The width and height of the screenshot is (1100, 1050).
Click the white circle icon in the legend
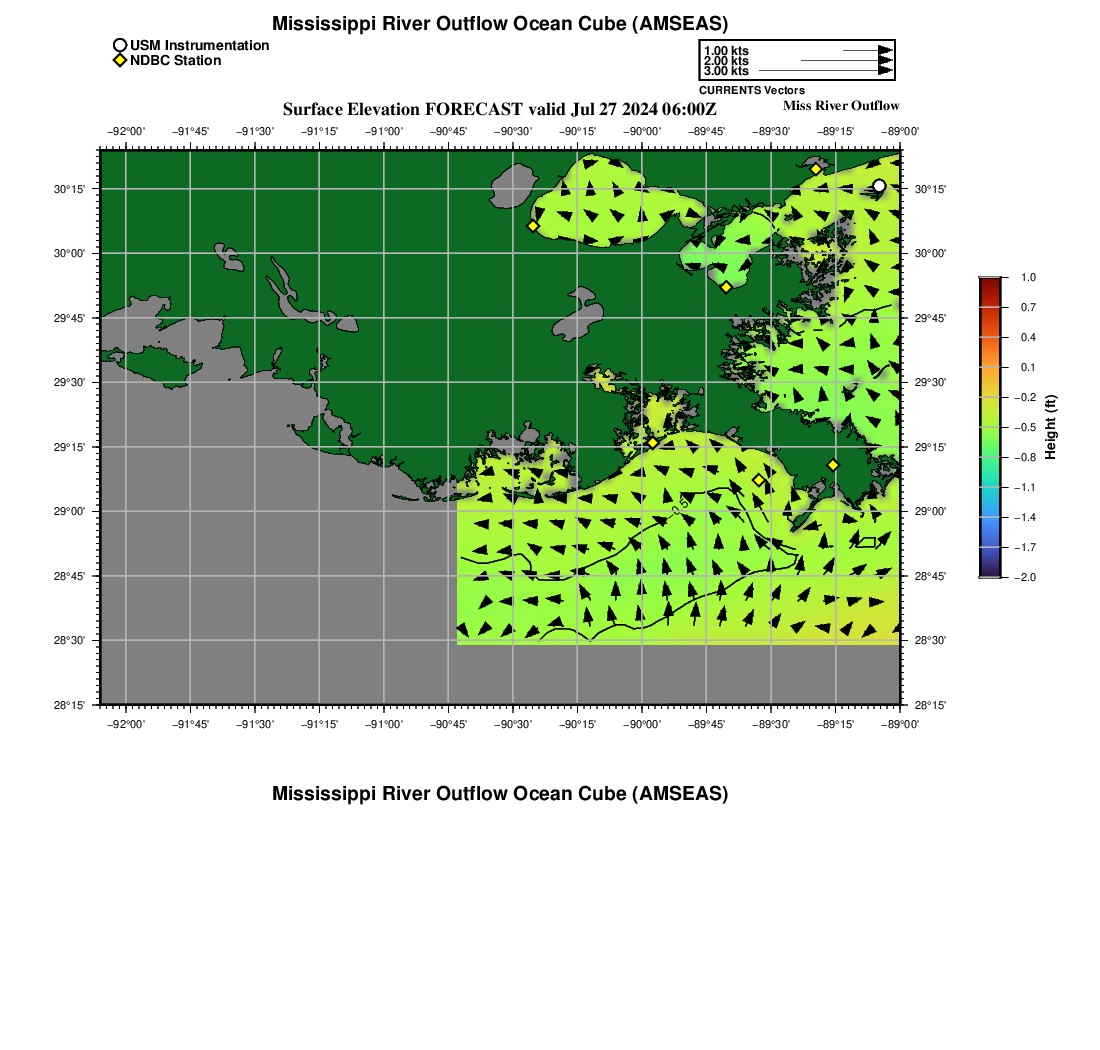[120, 45]
